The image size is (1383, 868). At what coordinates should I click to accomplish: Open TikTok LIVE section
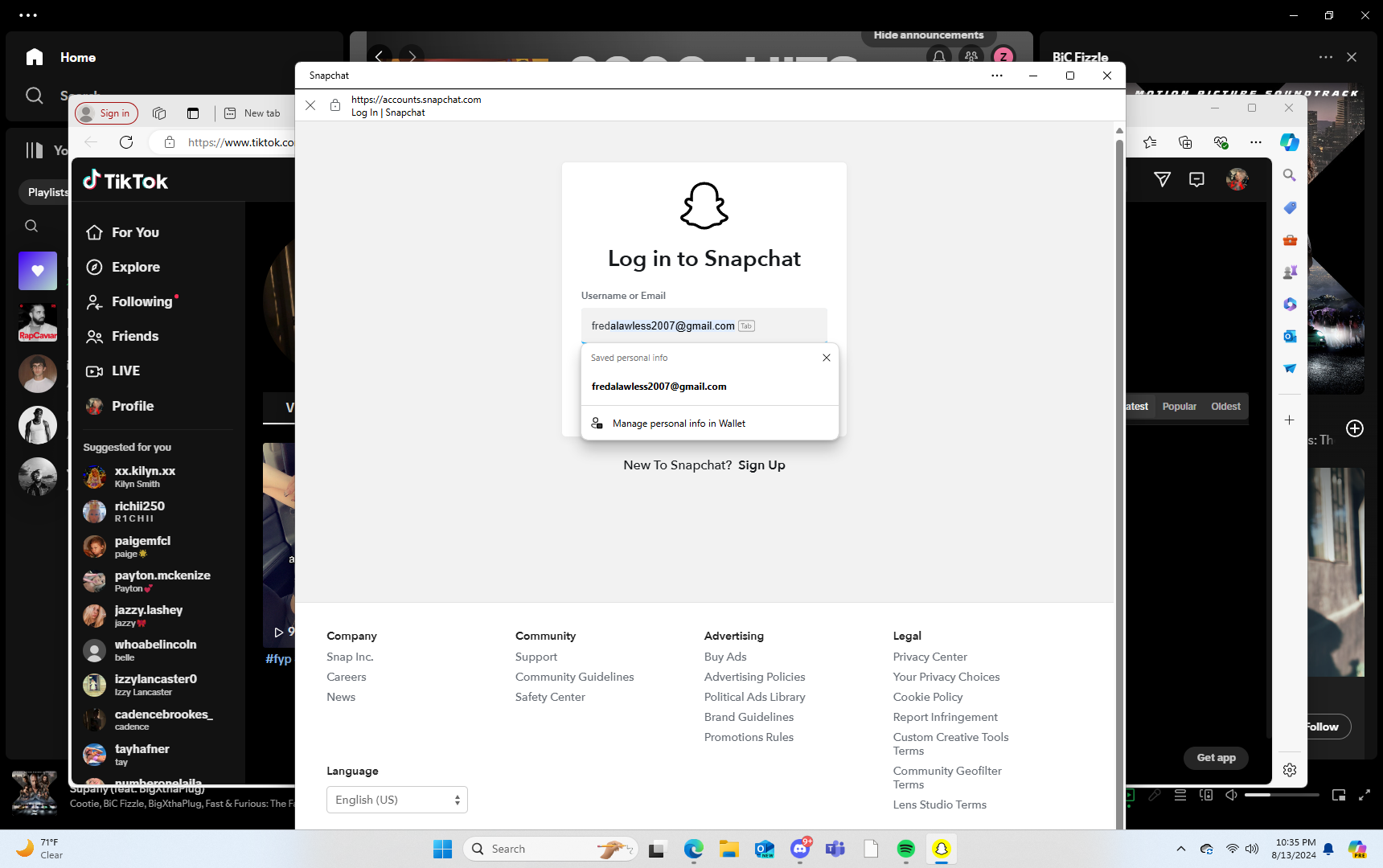[x=113, y=371]
